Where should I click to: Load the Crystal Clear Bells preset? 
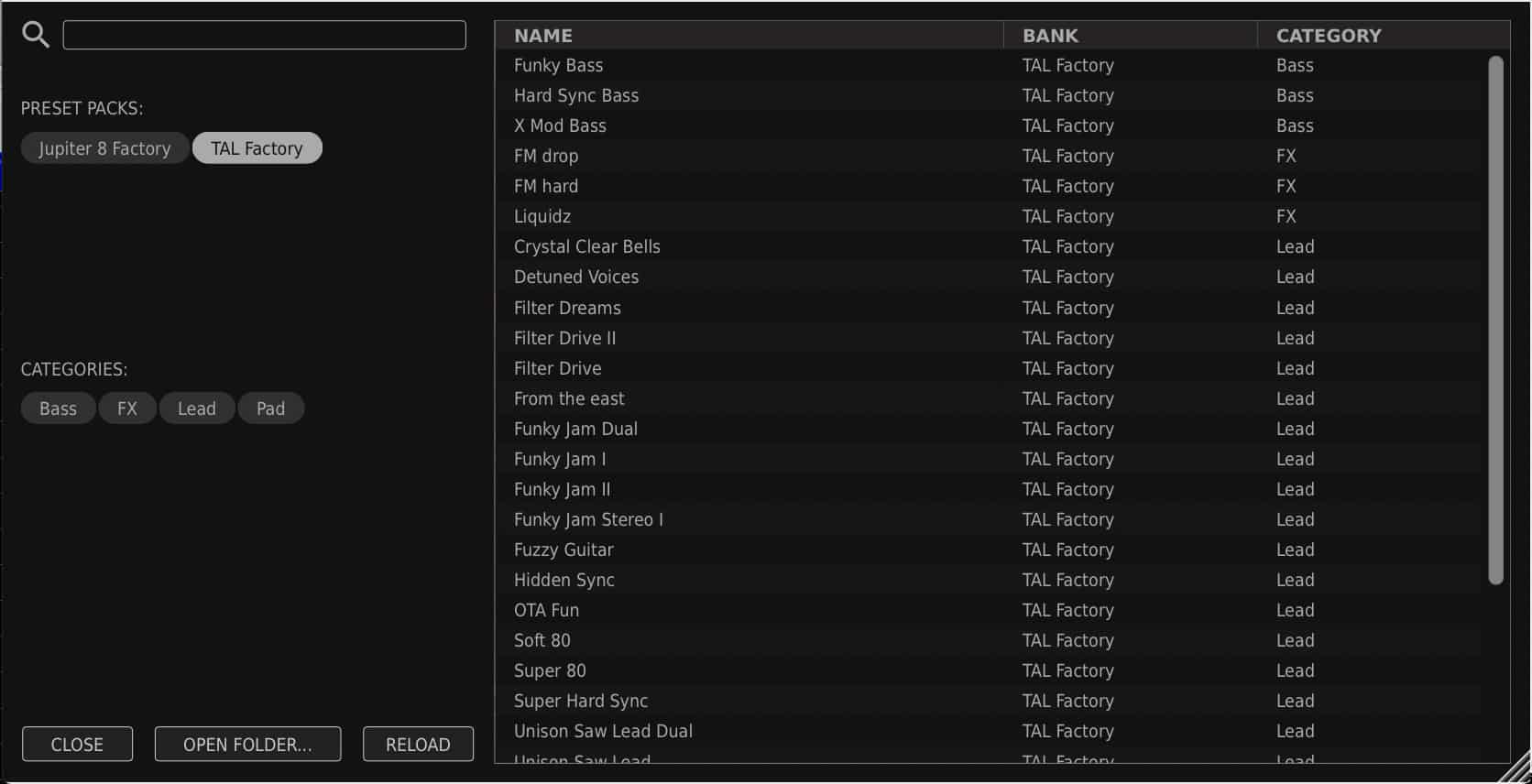[x=586, y=247]
